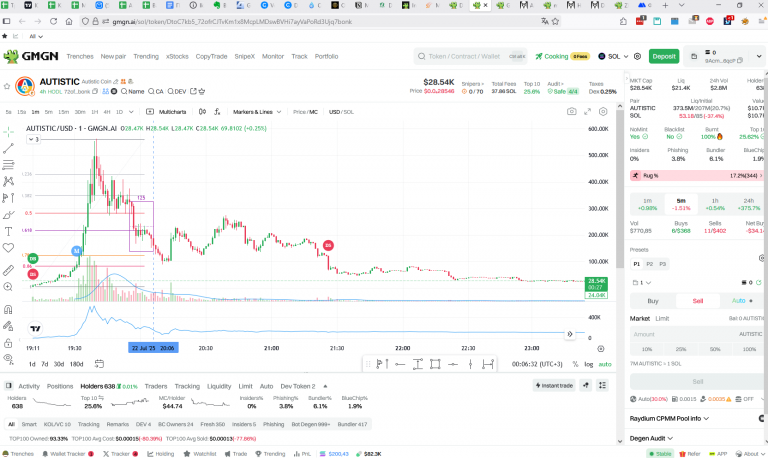The image size is (768, 458).
Task: Toggle the magnet mode icon
Action: [8, 310]
